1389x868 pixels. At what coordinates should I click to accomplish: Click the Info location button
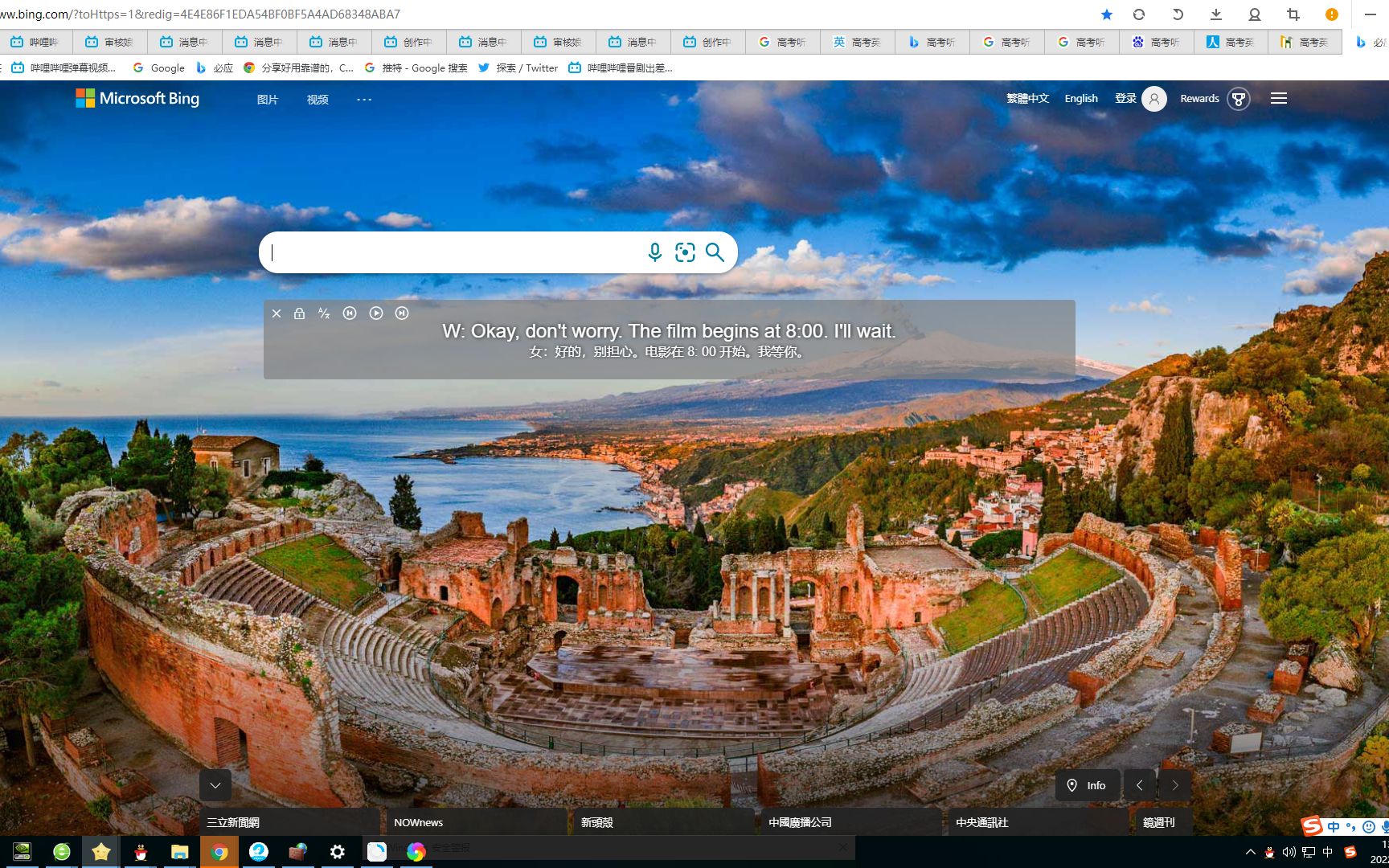tap(1088, 785)
